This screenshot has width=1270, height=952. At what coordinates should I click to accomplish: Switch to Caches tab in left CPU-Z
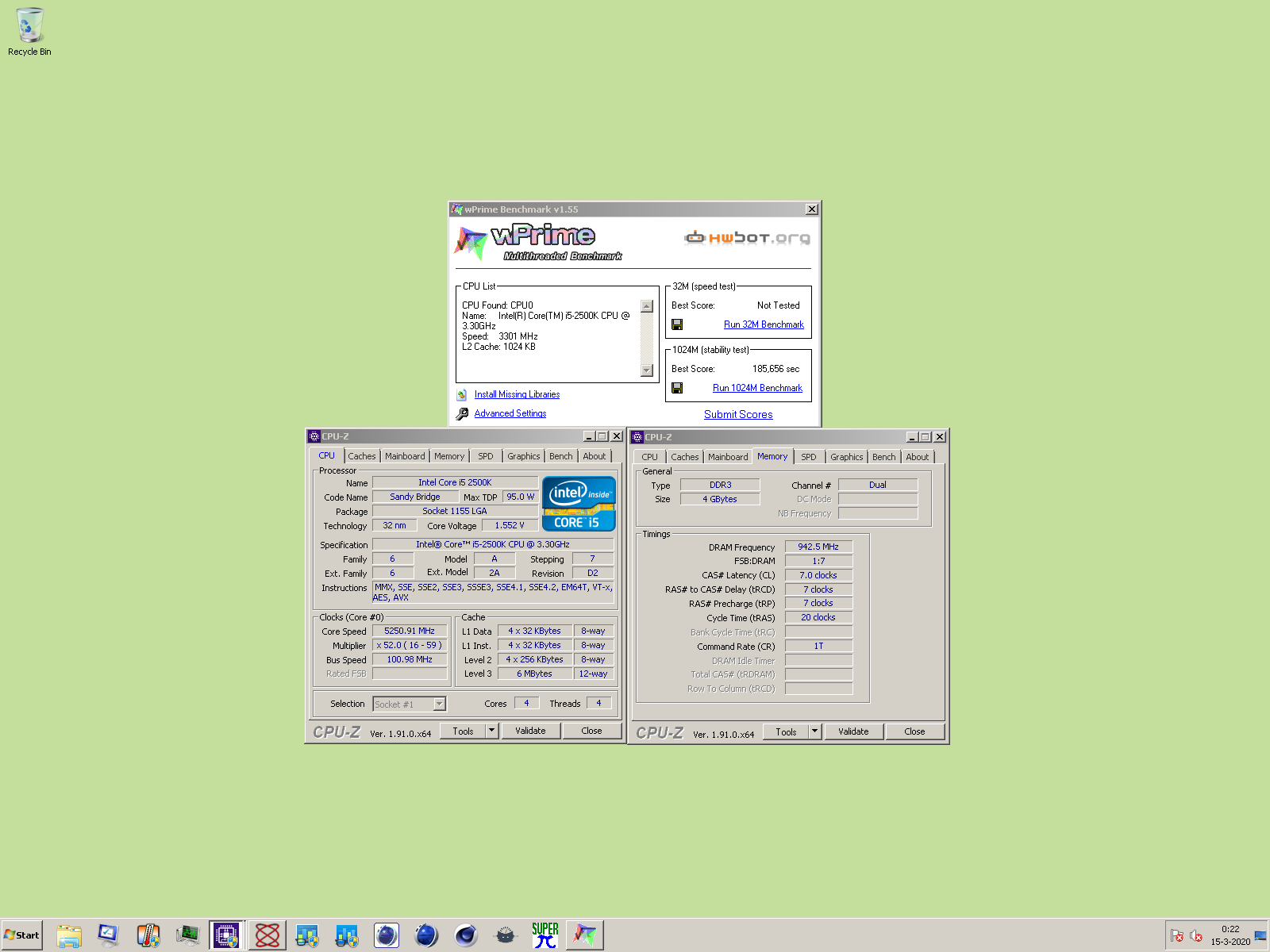(x=362, y=456)
